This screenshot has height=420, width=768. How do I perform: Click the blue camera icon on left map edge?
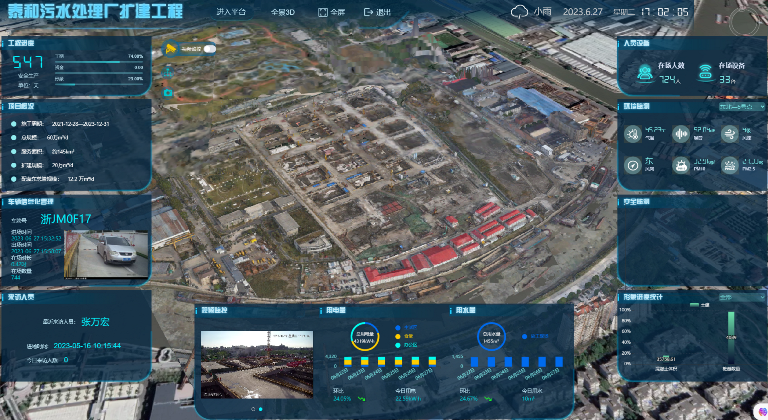pos(168,93)
